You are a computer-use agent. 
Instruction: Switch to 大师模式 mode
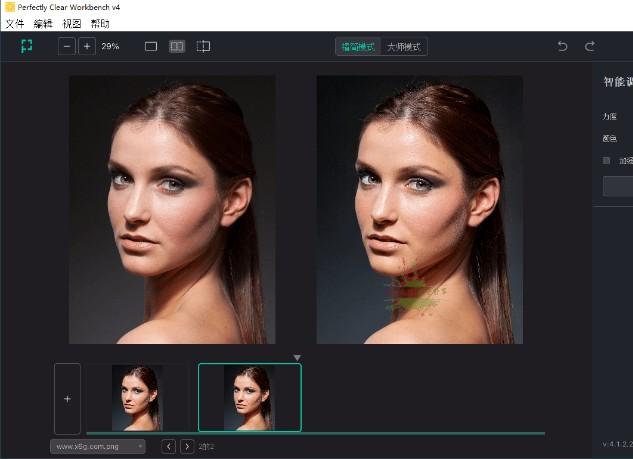point(404,46)
